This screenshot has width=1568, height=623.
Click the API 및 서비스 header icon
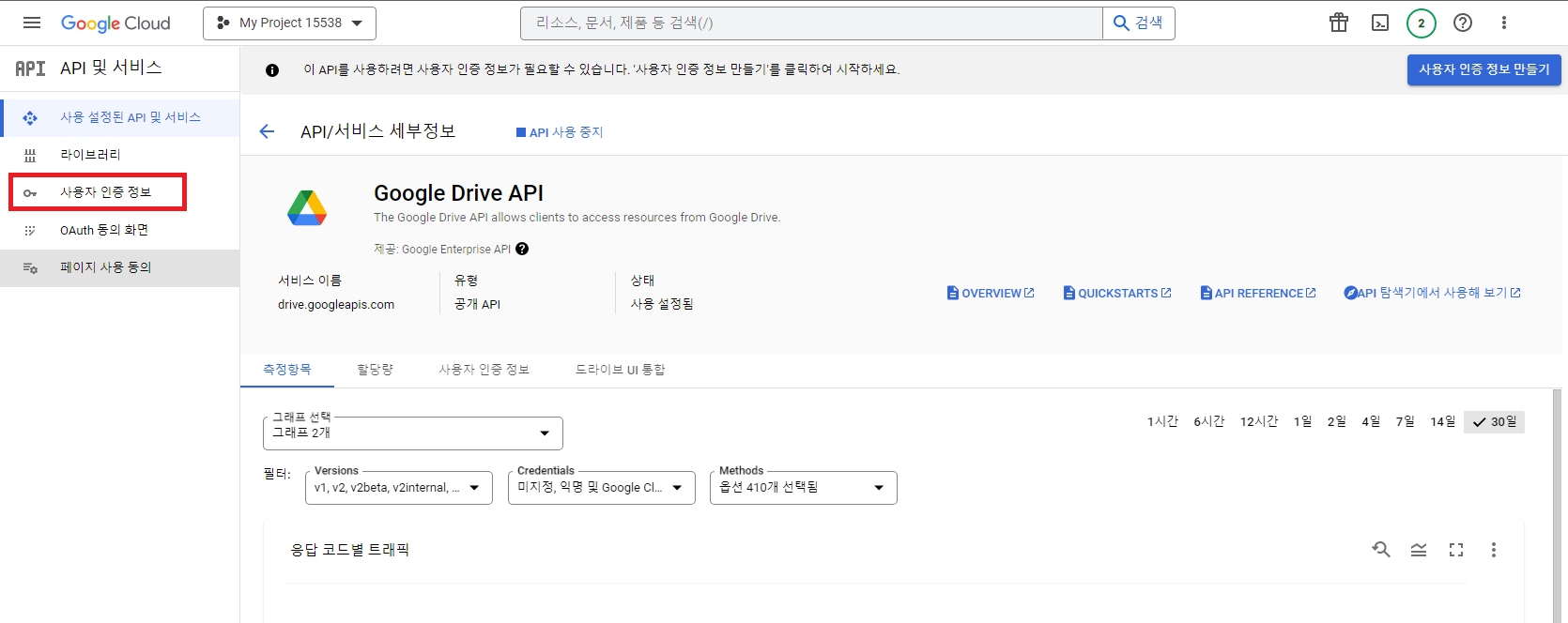click(x=30, y=68)
